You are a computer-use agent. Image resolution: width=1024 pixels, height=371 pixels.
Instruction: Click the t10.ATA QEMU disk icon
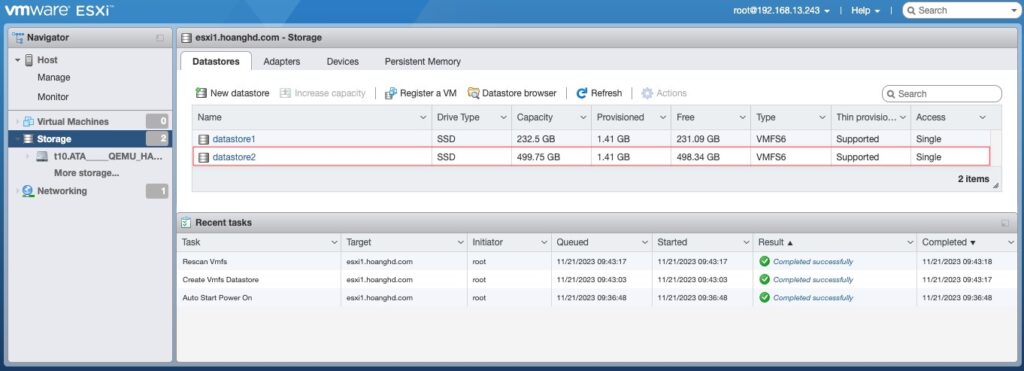(42, 157)
